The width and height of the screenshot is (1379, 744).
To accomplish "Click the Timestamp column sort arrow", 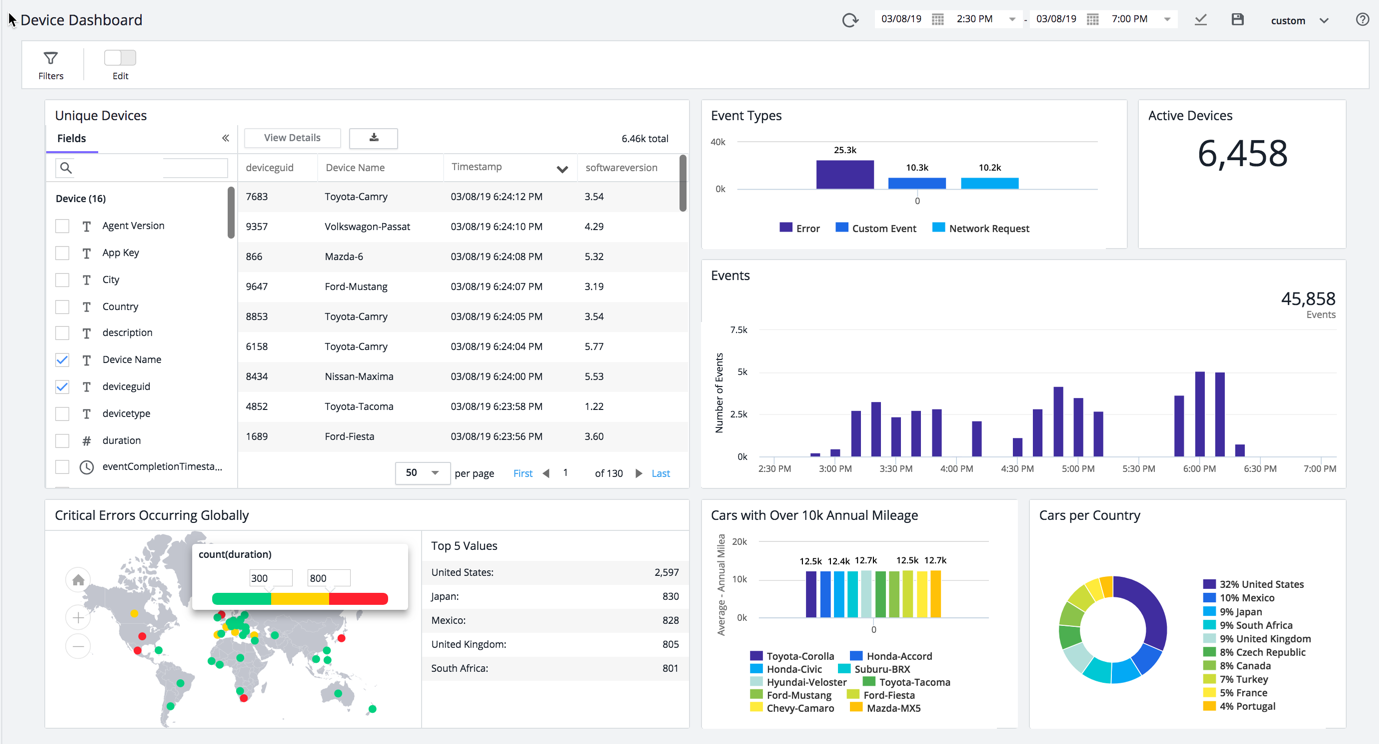I will (562, 169).
